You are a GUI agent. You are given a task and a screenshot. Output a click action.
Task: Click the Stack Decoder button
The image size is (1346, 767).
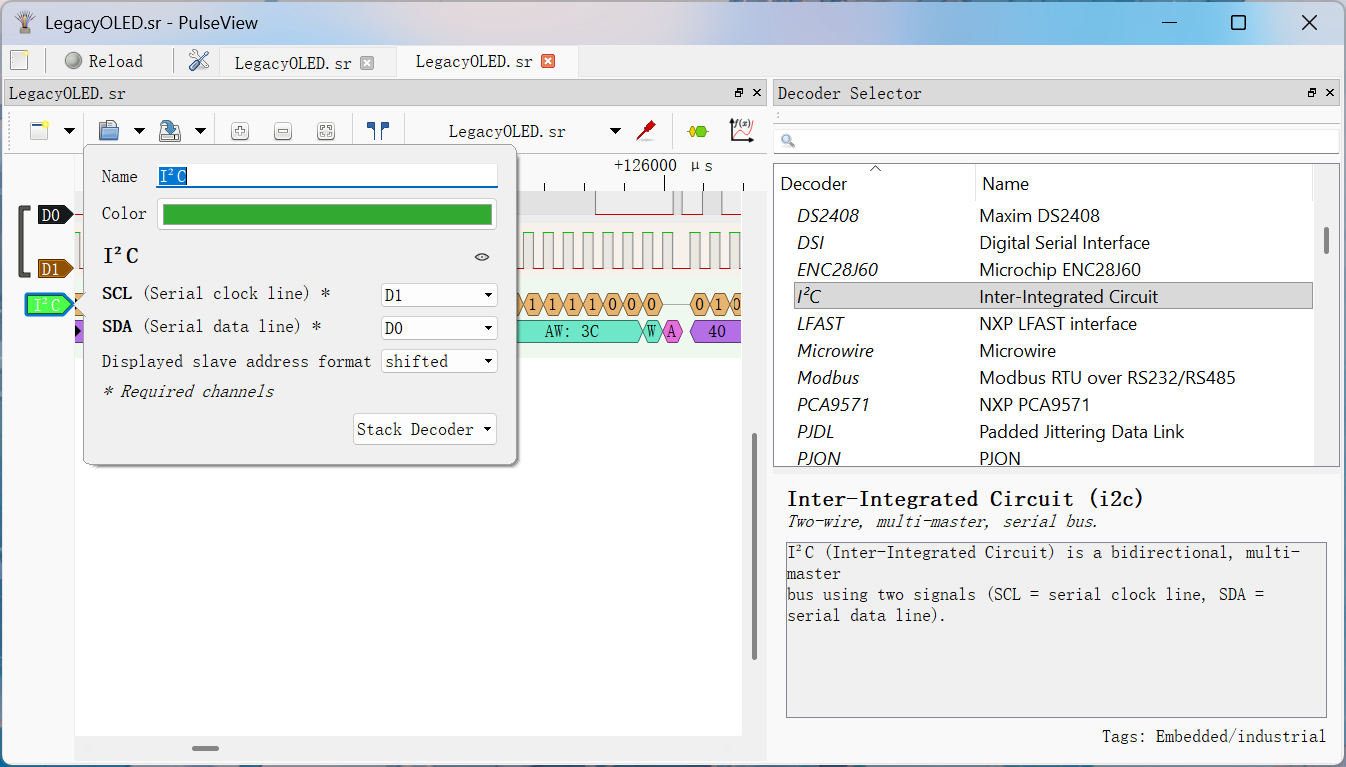[x=425, y=429]
